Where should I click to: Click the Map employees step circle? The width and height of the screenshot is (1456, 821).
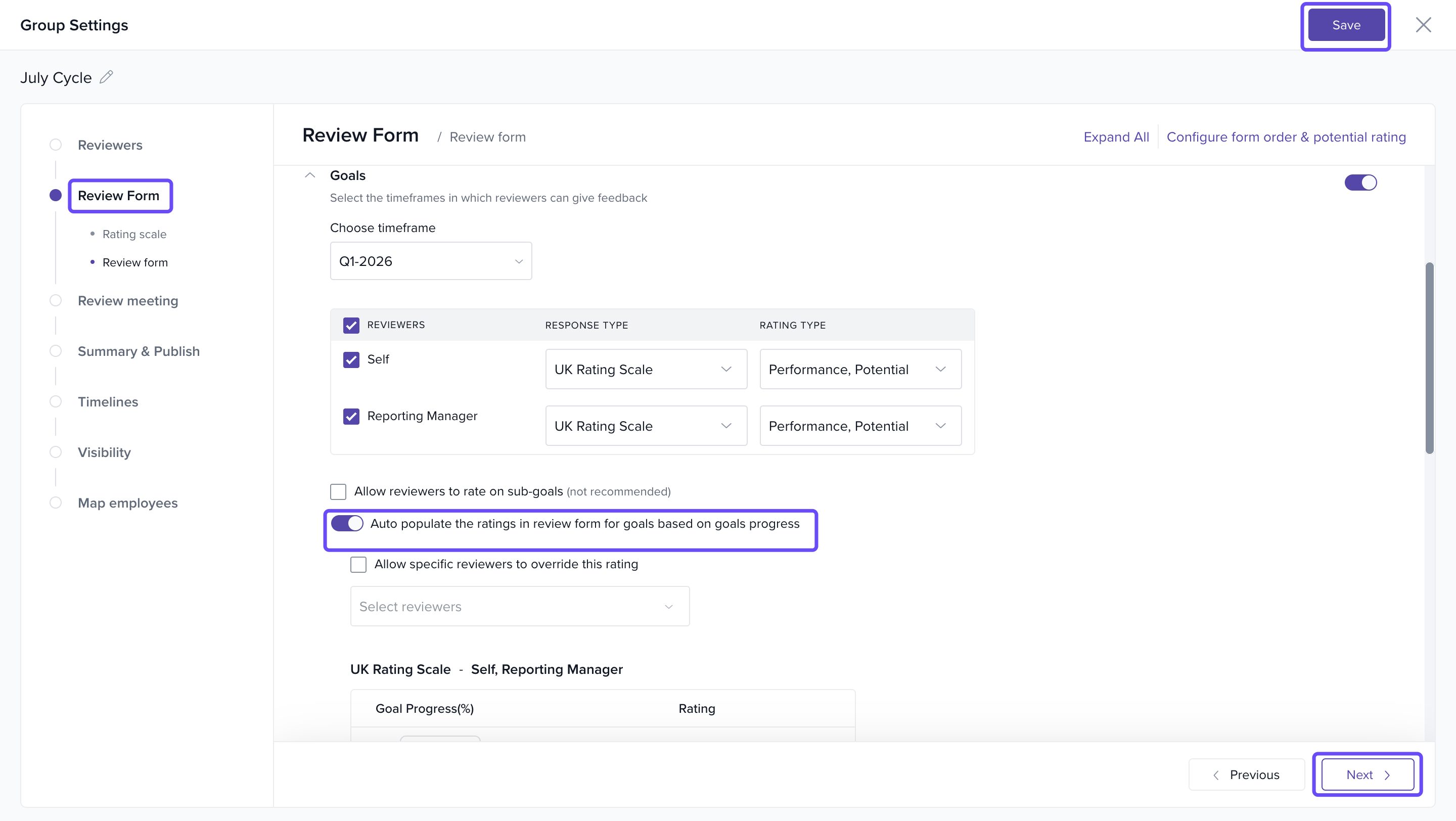[56, 503]
